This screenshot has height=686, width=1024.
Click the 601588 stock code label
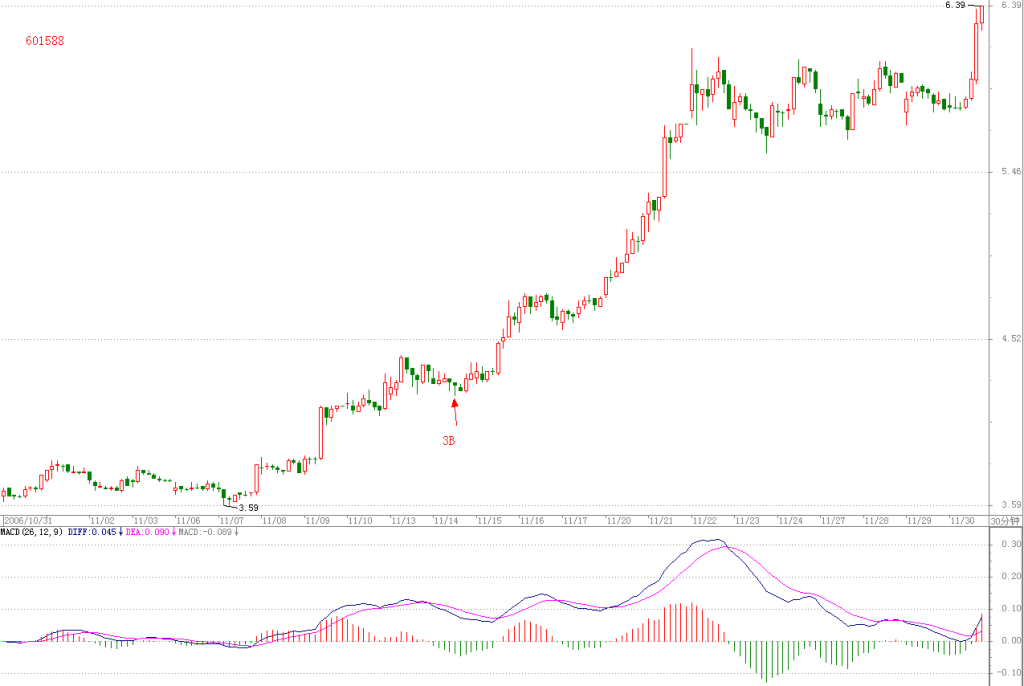pyautogui.click(x=45, y=41)
